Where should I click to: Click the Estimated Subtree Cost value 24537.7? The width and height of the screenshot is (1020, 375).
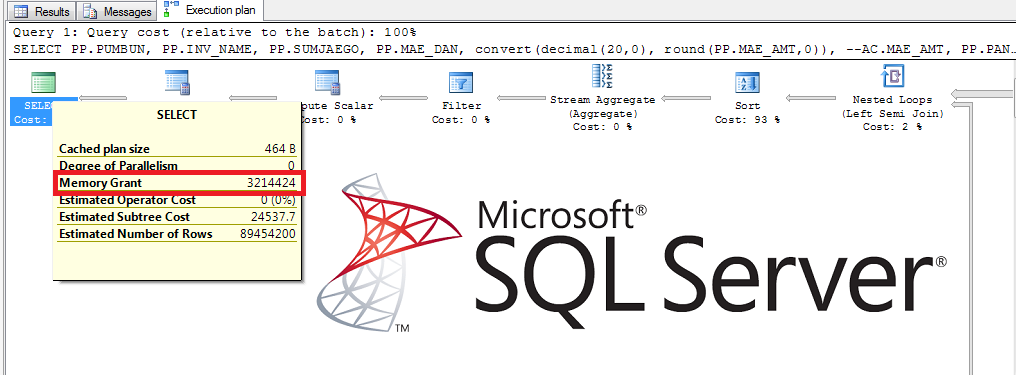click(273, 217)
